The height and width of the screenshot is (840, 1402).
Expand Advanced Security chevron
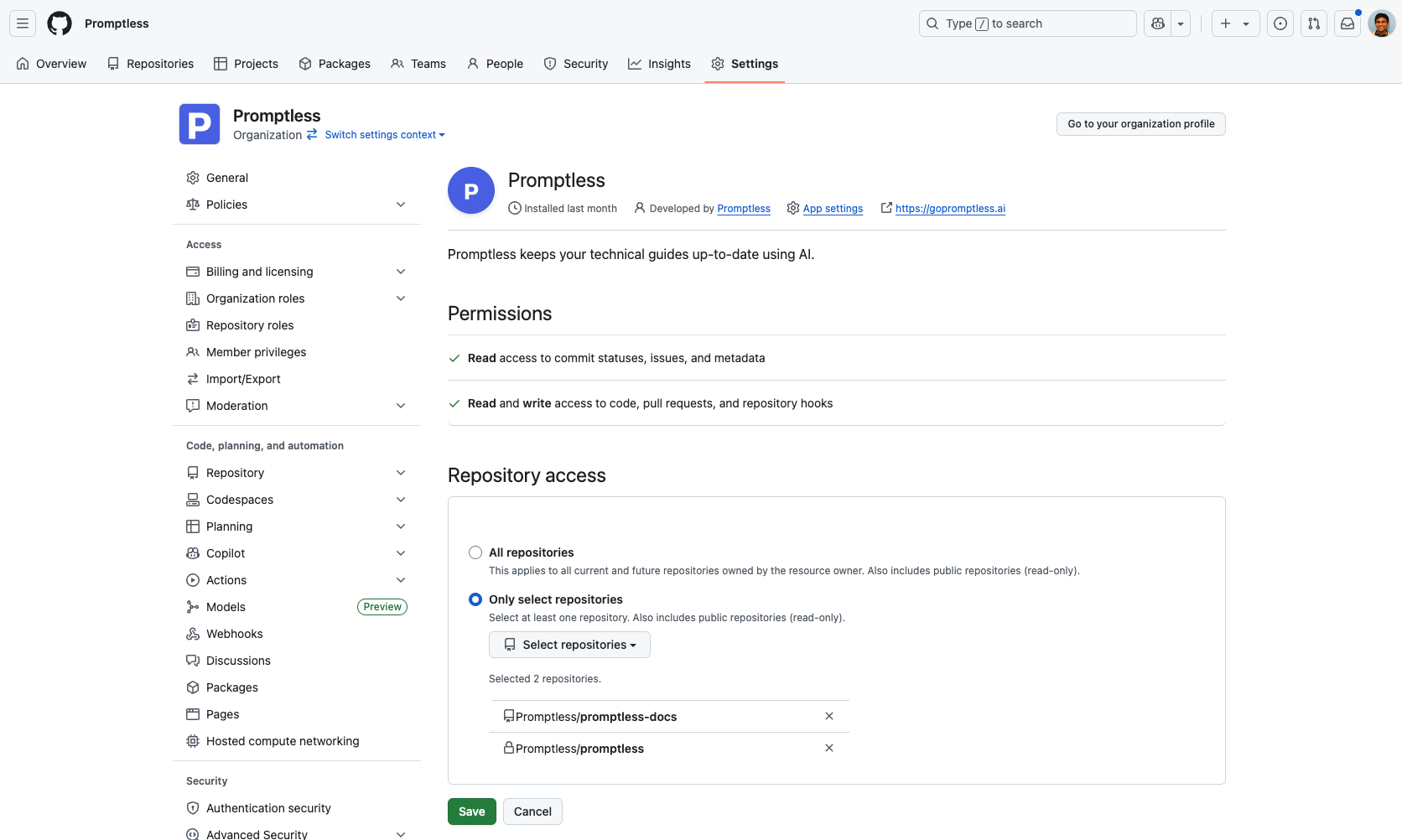click(x=401, y=834)
